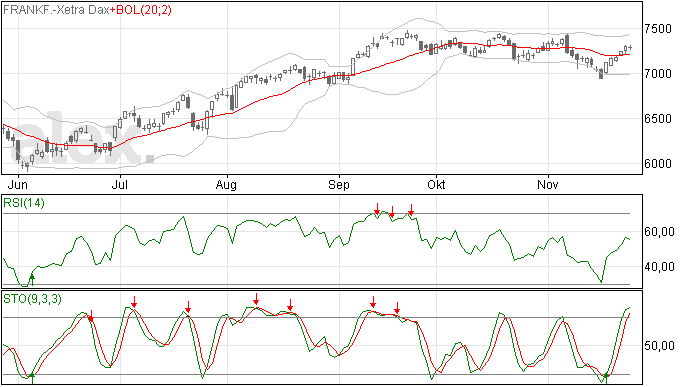Click the second stochastic sell arrow in September
Viewport: 690px width, 387px height.
397,308
